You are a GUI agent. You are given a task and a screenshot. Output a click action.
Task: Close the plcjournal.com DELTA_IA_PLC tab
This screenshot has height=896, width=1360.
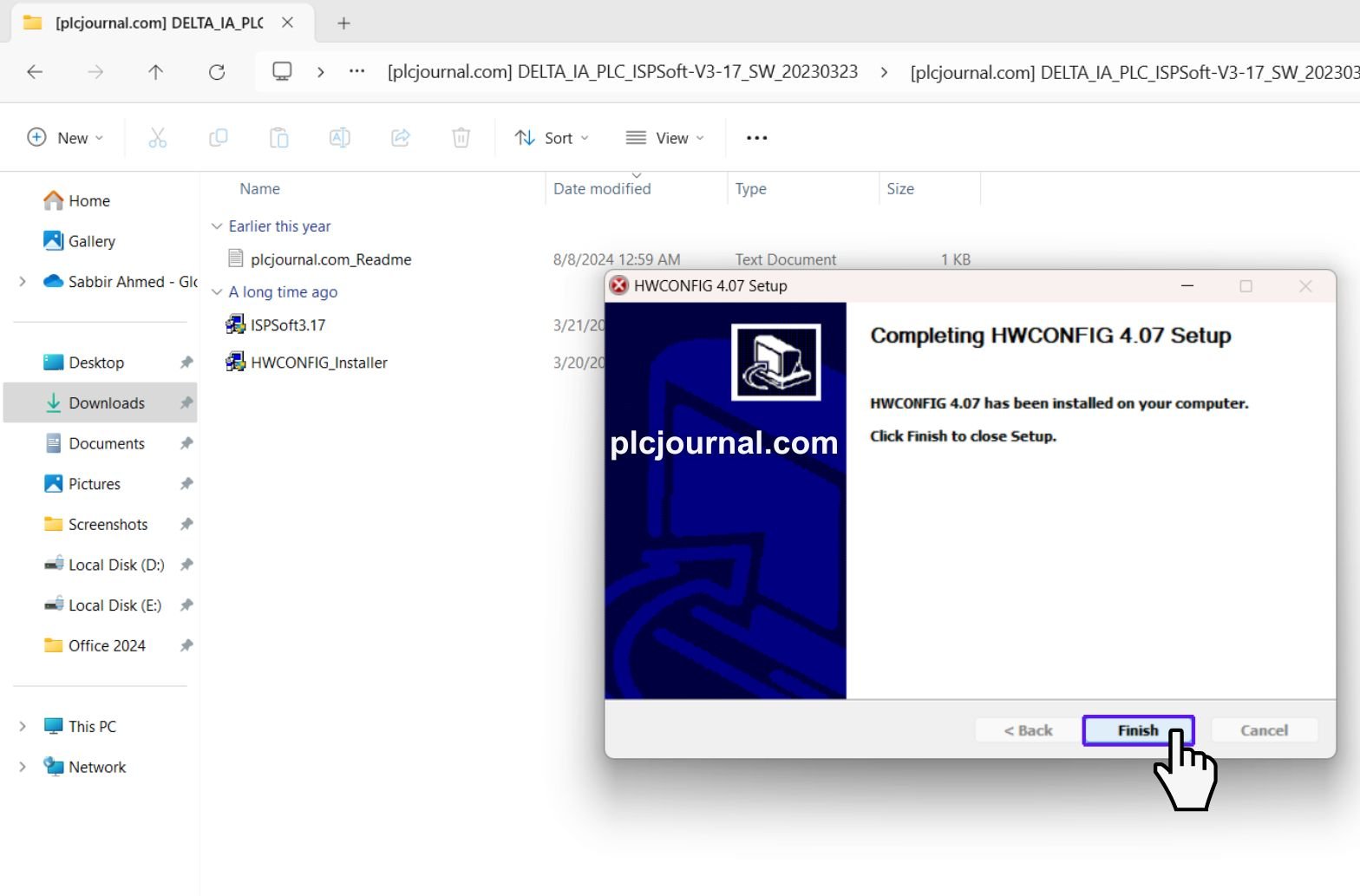coord(287,23)
